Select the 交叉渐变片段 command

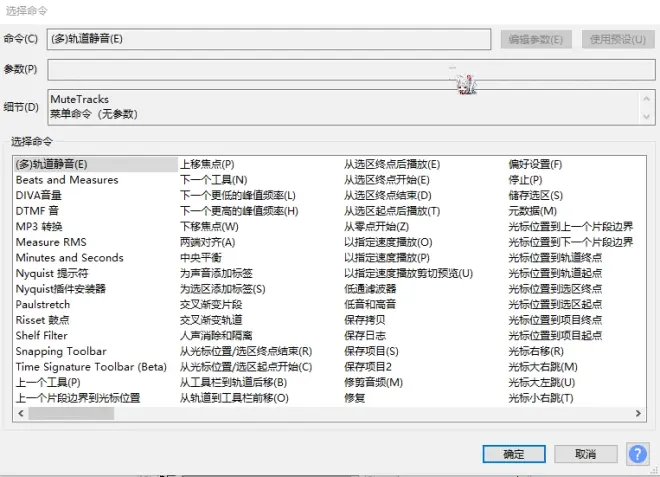coord(211,304)
